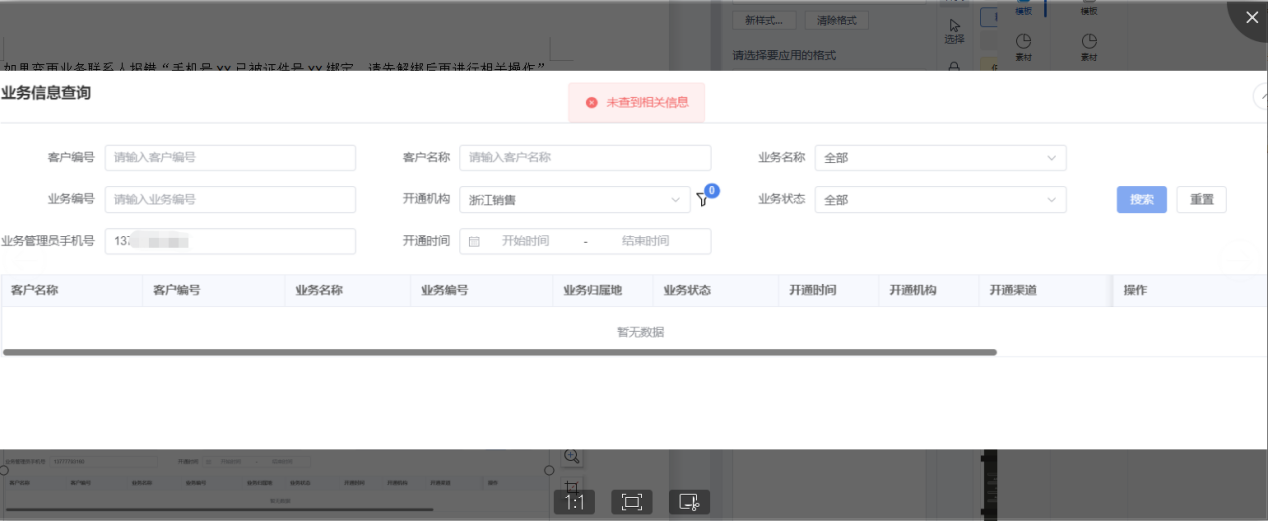Screen dimensions: 1268x521
Task: Click the table's horizontal scrollbar
Action: pos(500,352)
